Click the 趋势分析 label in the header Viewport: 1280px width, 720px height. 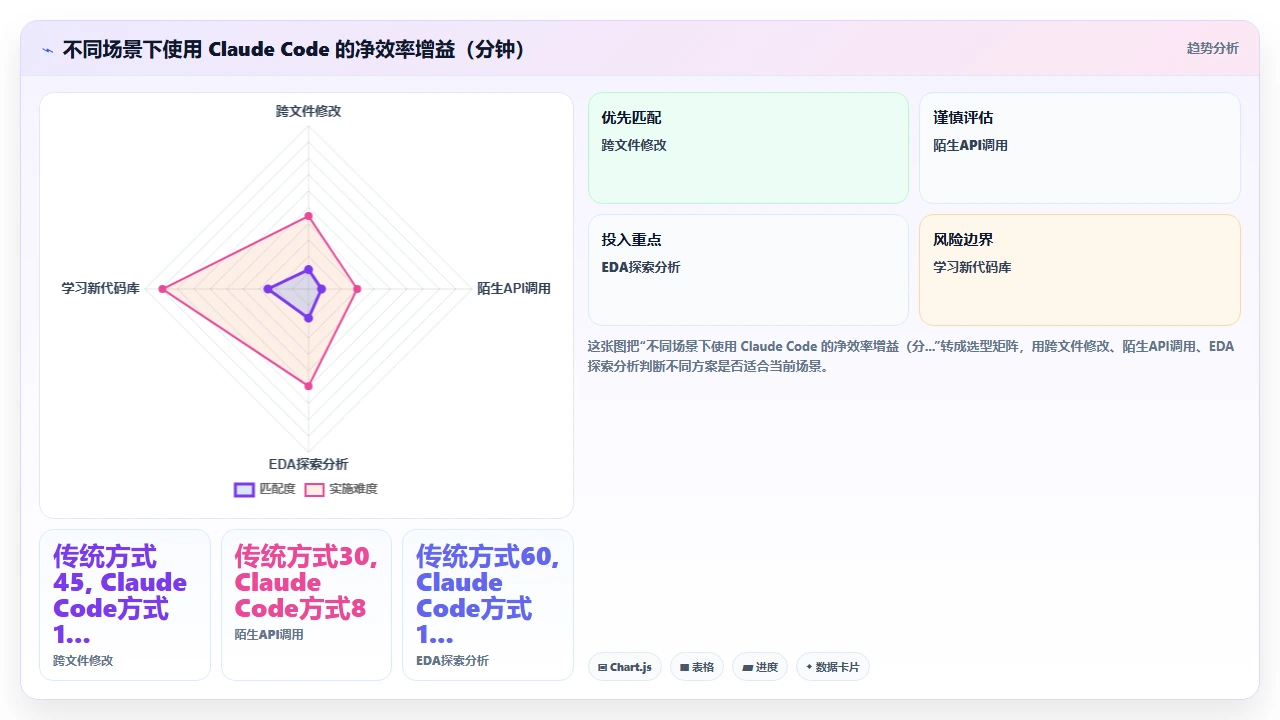point(1212,48)
